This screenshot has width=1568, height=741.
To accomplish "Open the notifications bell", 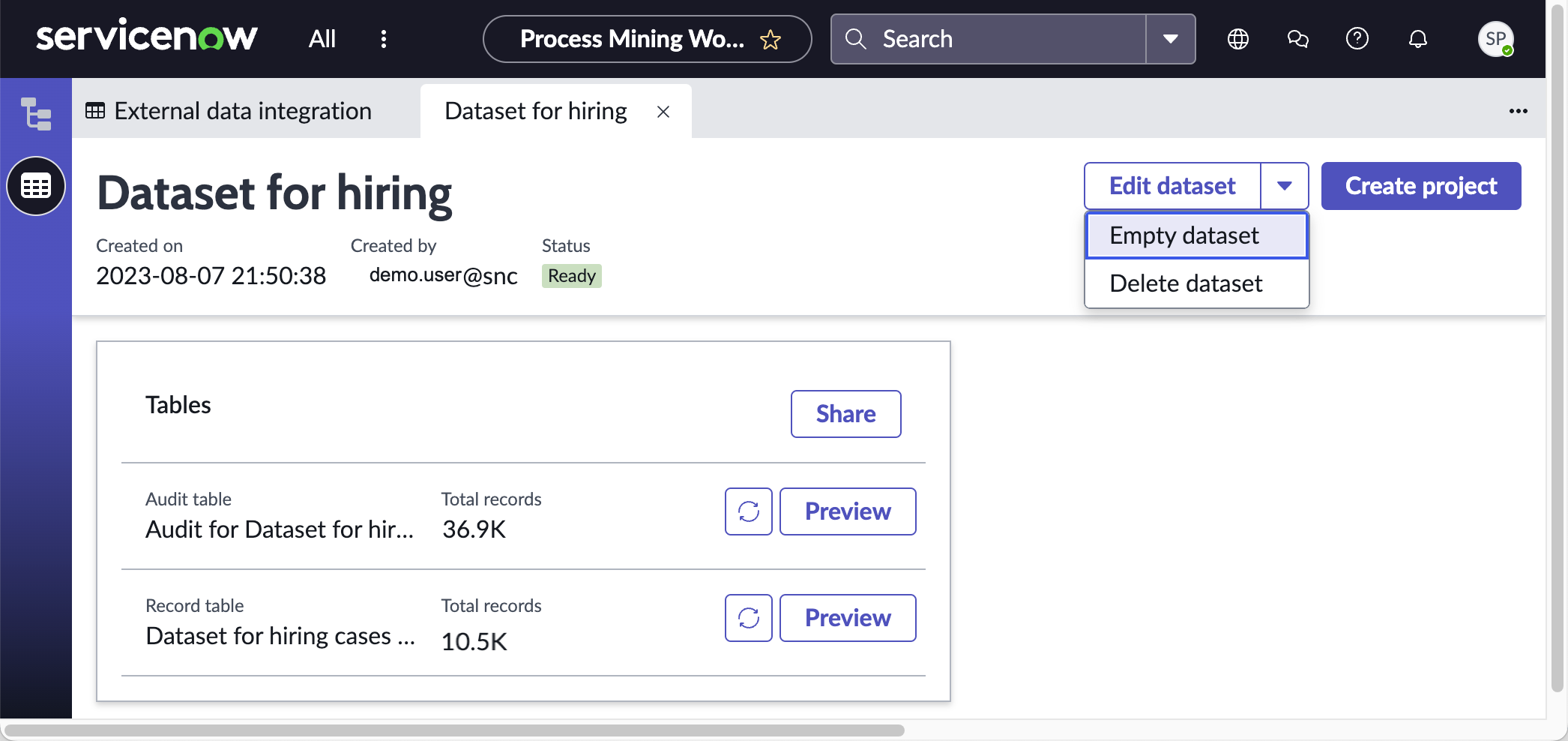I will (x=1418, y=39).
